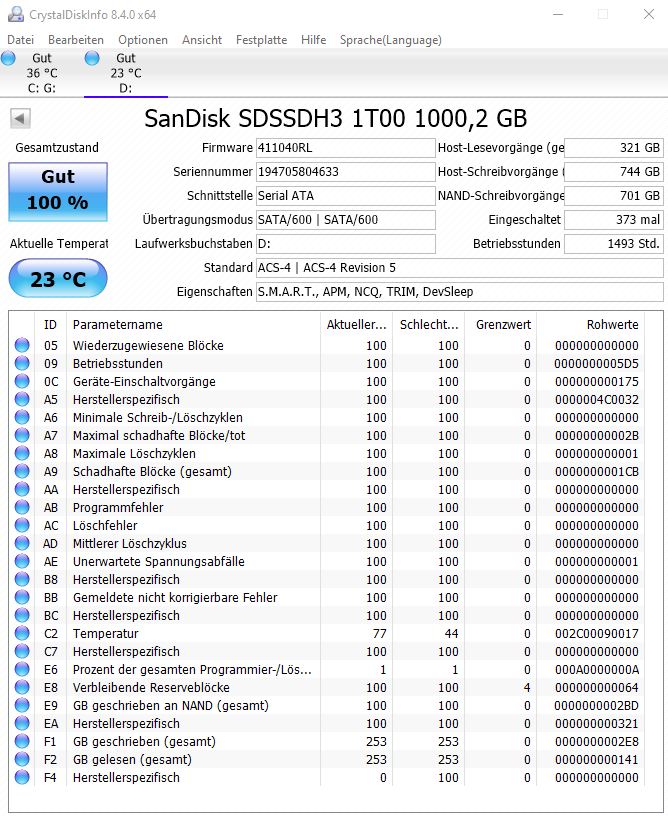
Task: Click the Gut 100 % health status button
Action: click(x=58, y=191)
